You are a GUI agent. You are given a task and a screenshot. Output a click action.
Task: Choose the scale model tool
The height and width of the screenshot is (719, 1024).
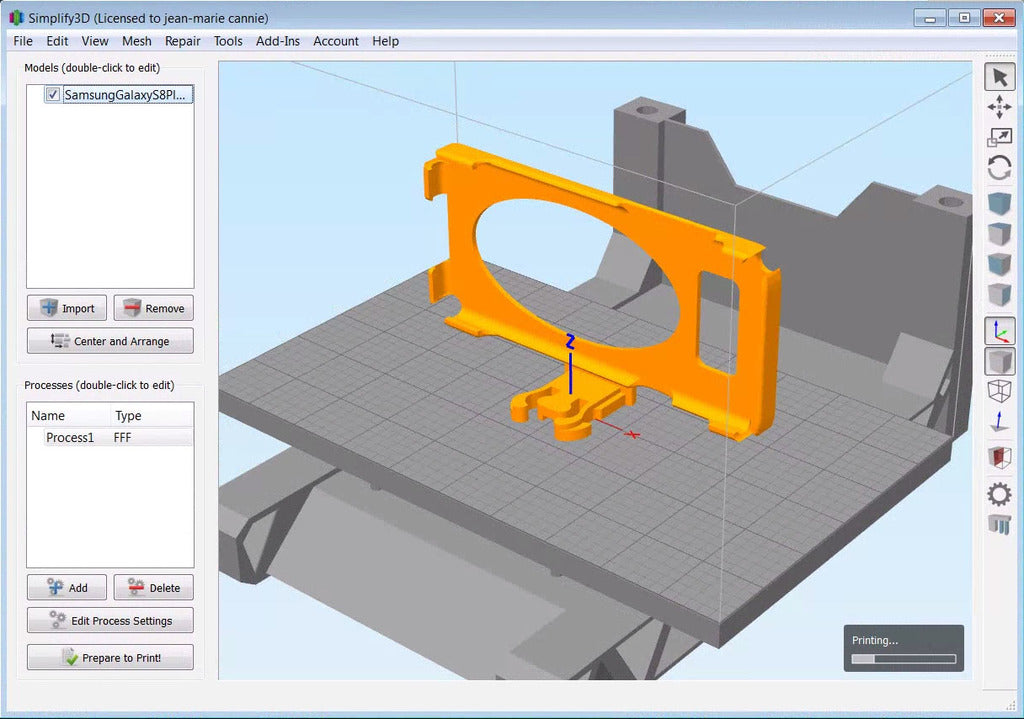point(999,137)
